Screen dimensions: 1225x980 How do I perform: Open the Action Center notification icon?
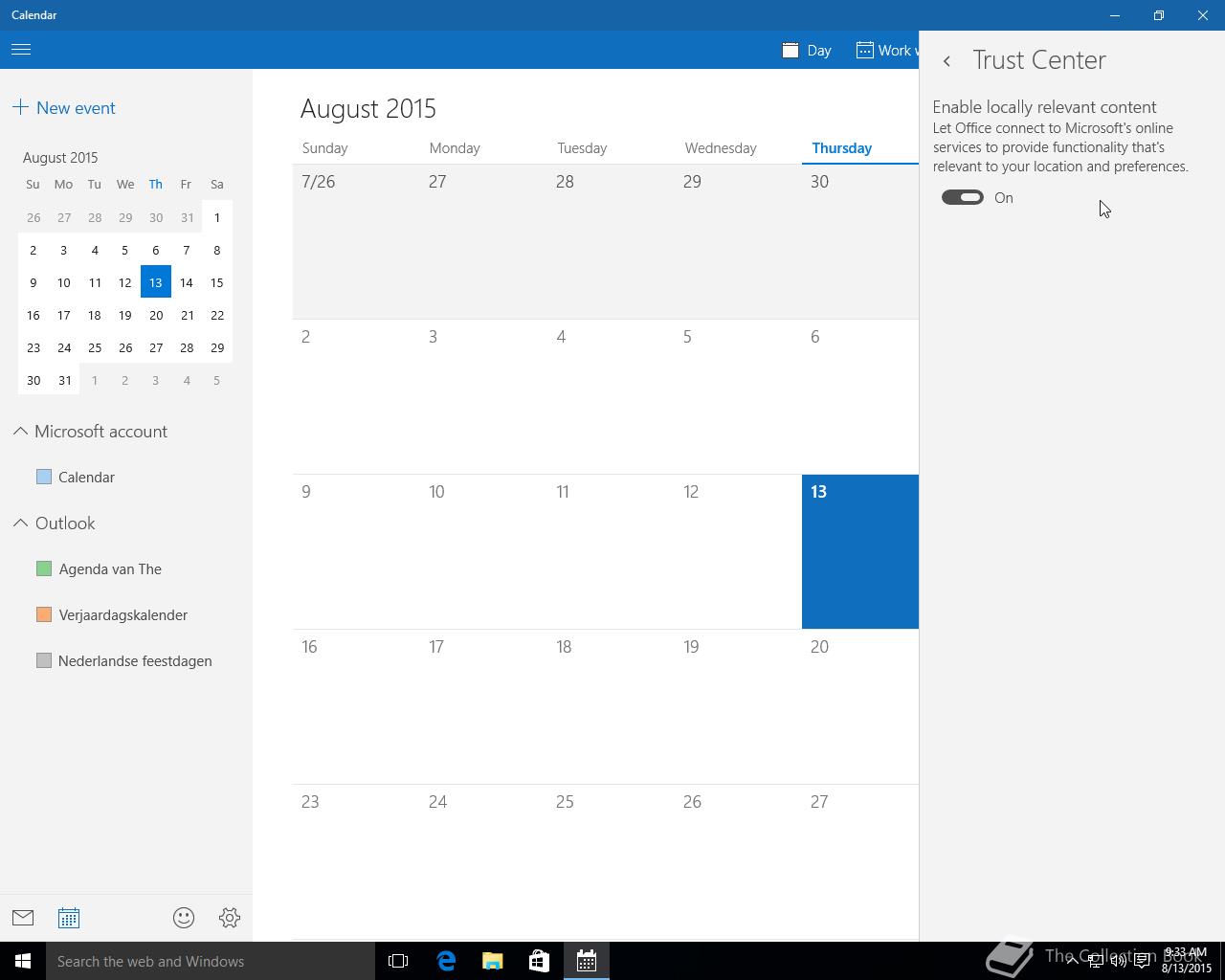coord(1142,961)
